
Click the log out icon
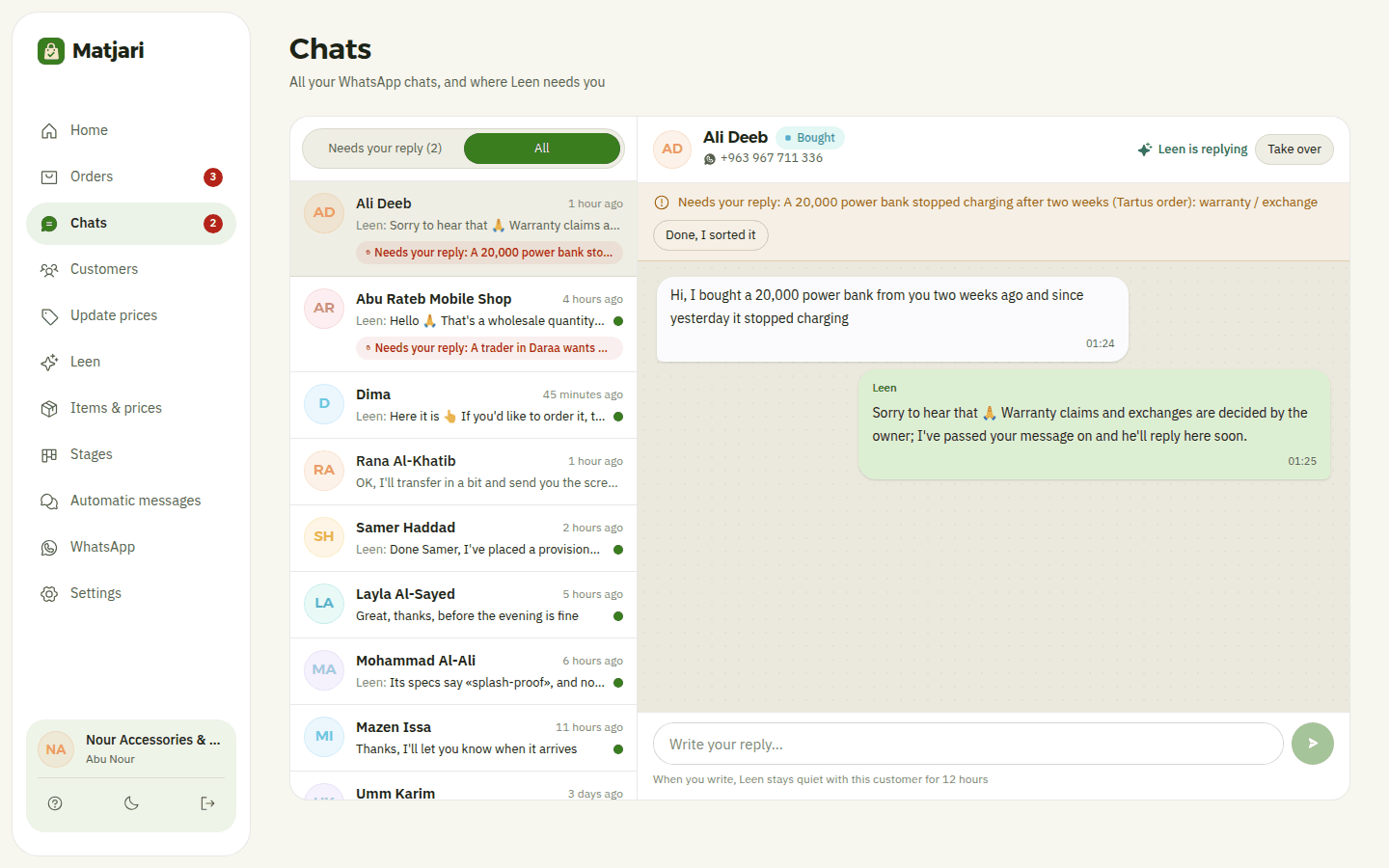coord(207,803)
